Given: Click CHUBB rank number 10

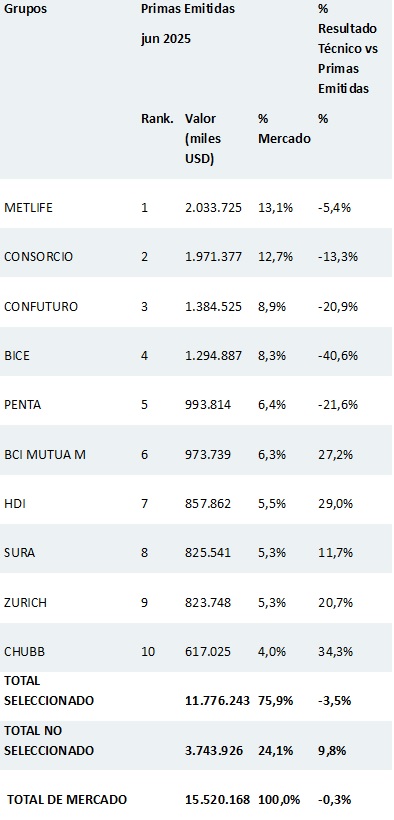Looking at the screenshot, I should pyautogui.click(x=149, y=652).
